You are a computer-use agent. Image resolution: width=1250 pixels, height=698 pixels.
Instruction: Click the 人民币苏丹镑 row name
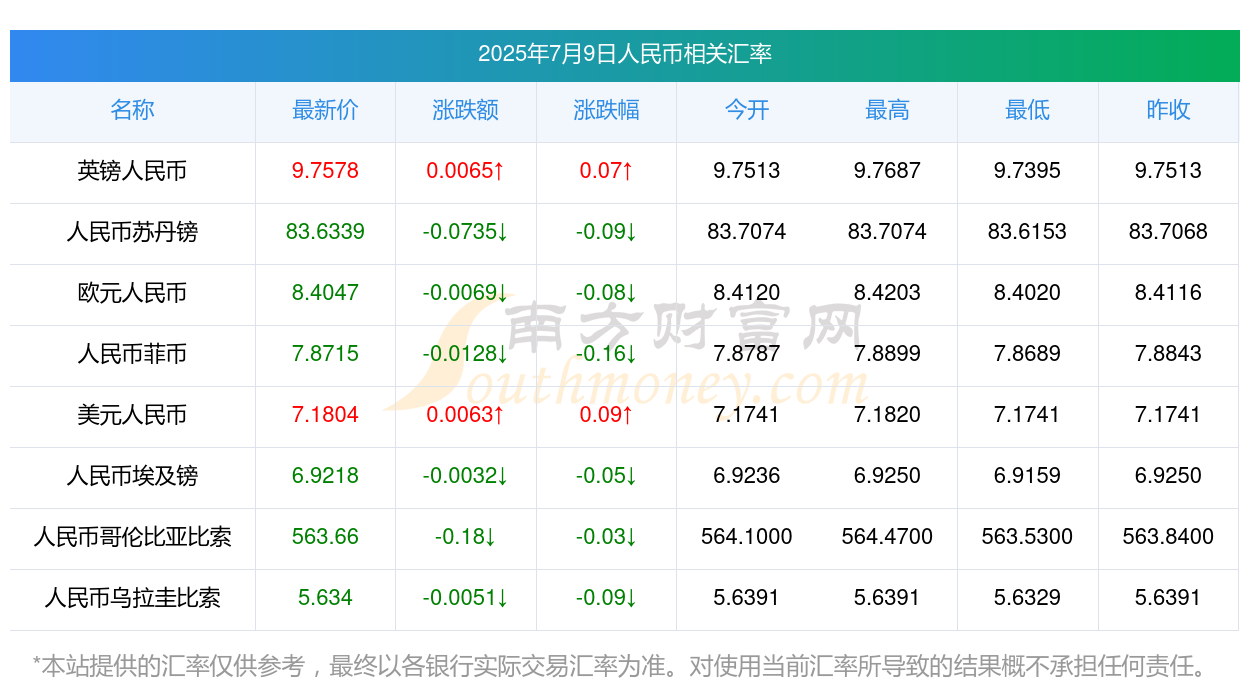132,232
